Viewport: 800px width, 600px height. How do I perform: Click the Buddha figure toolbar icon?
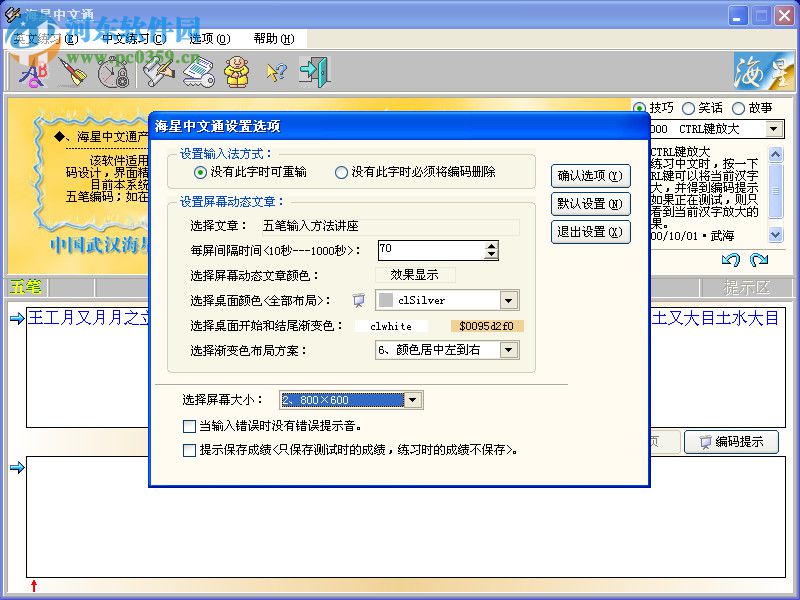[x=237, y=72]
